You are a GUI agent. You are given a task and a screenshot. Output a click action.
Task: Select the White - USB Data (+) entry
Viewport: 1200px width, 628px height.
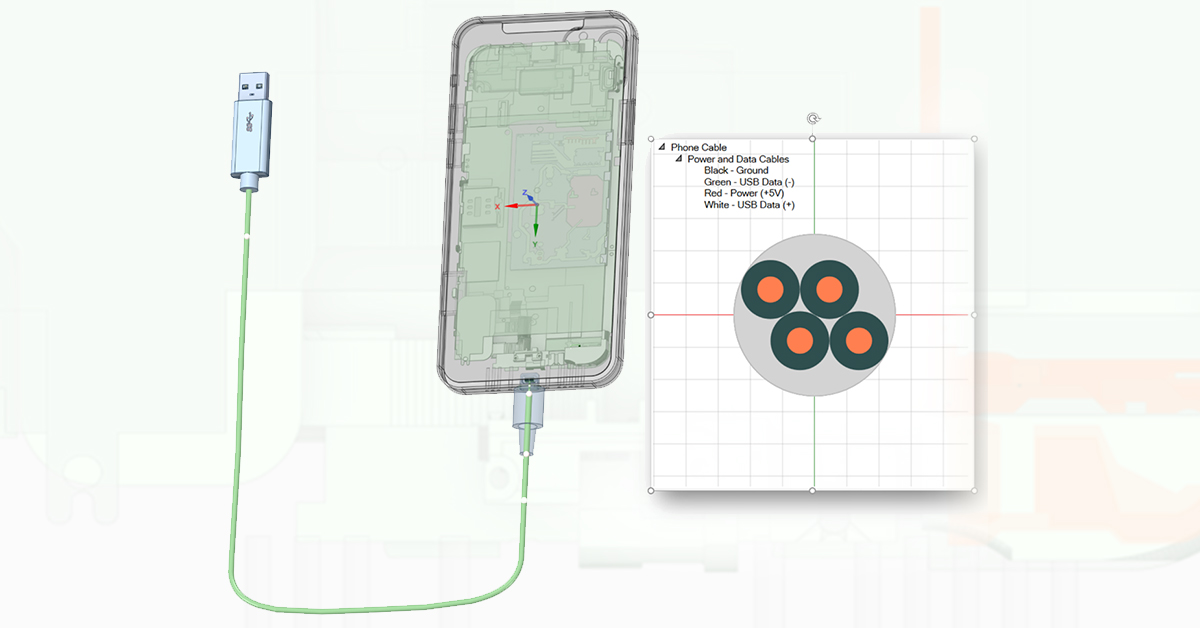click(x=749, y=205)
